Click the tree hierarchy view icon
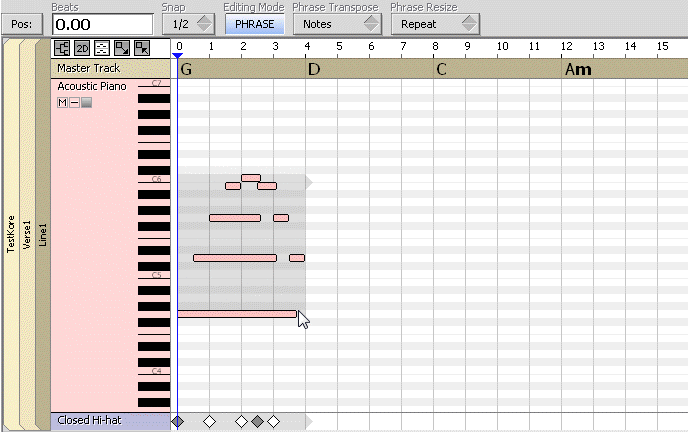The width and height of the screenshot is (688, 432). pyautogui.click(x=62, y=48)
